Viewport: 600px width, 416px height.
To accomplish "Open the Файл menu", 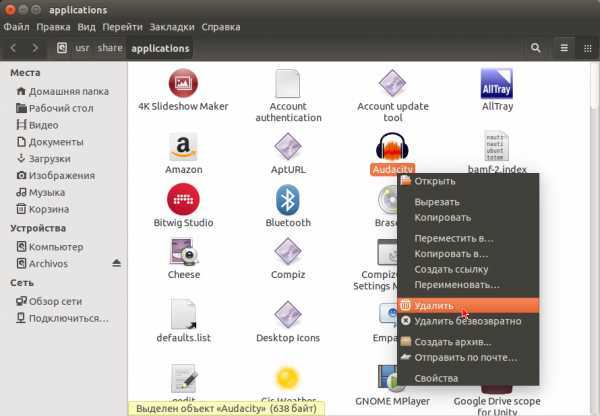I will tap(16, 27).
